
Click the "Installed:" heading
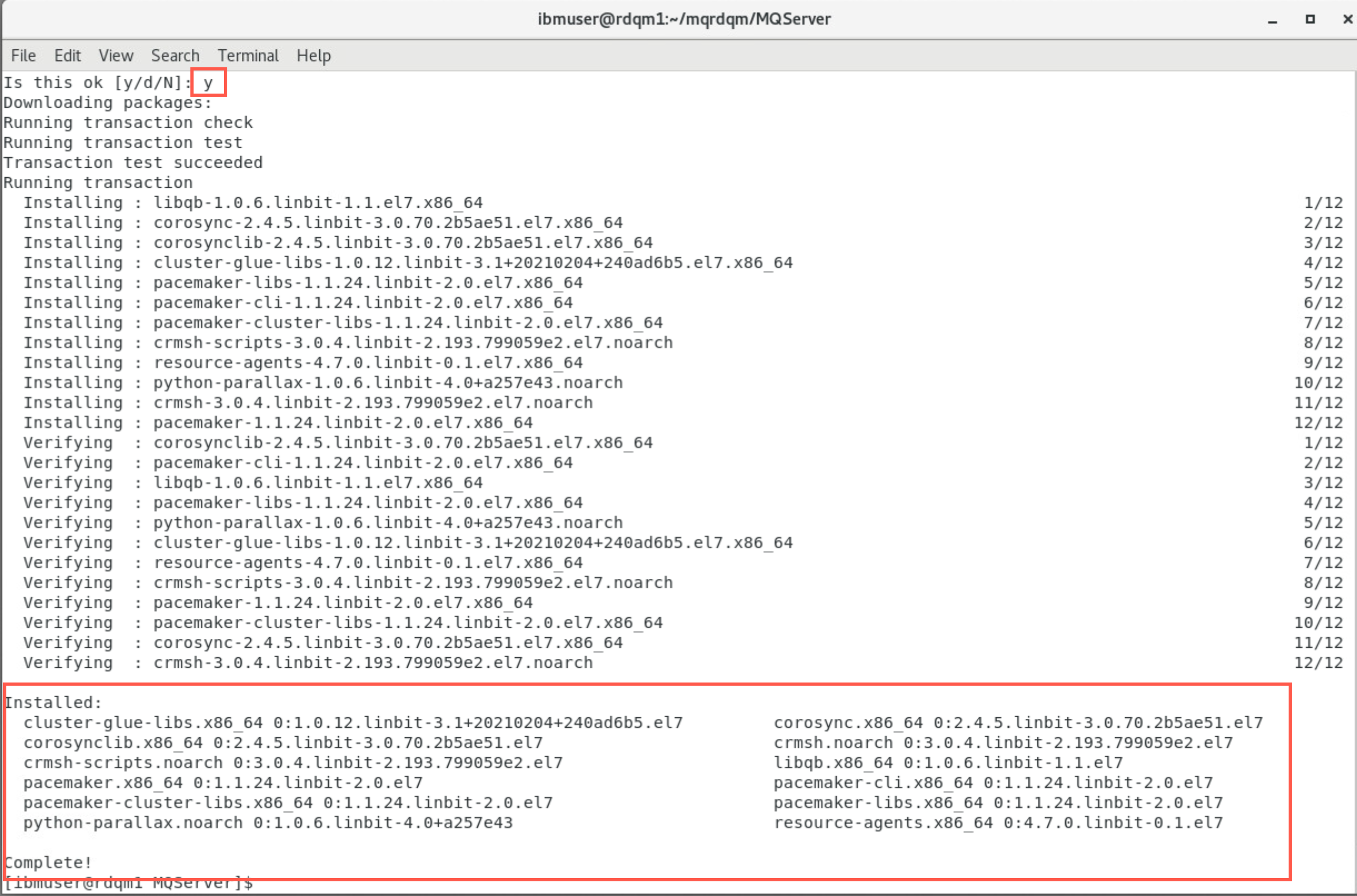click(x=53, y=703)
